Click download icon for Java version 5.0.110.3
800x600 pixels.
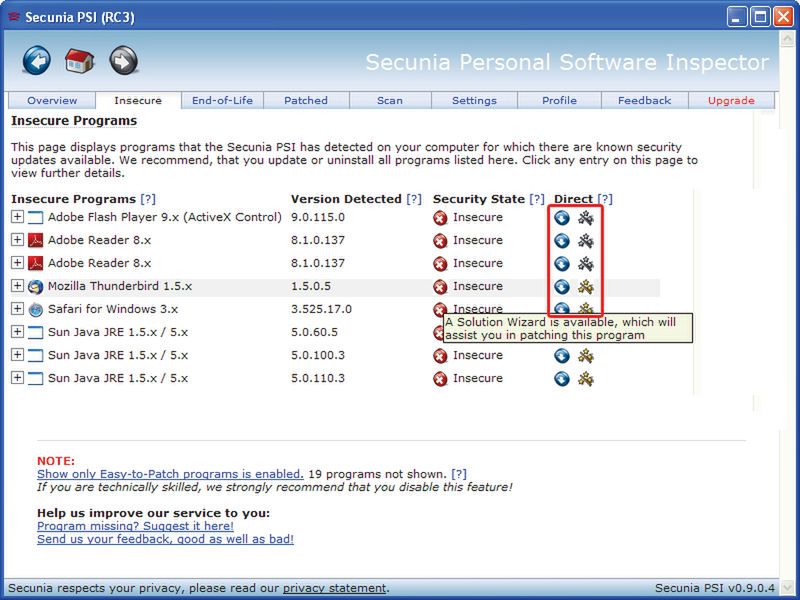tap(562, 378)
